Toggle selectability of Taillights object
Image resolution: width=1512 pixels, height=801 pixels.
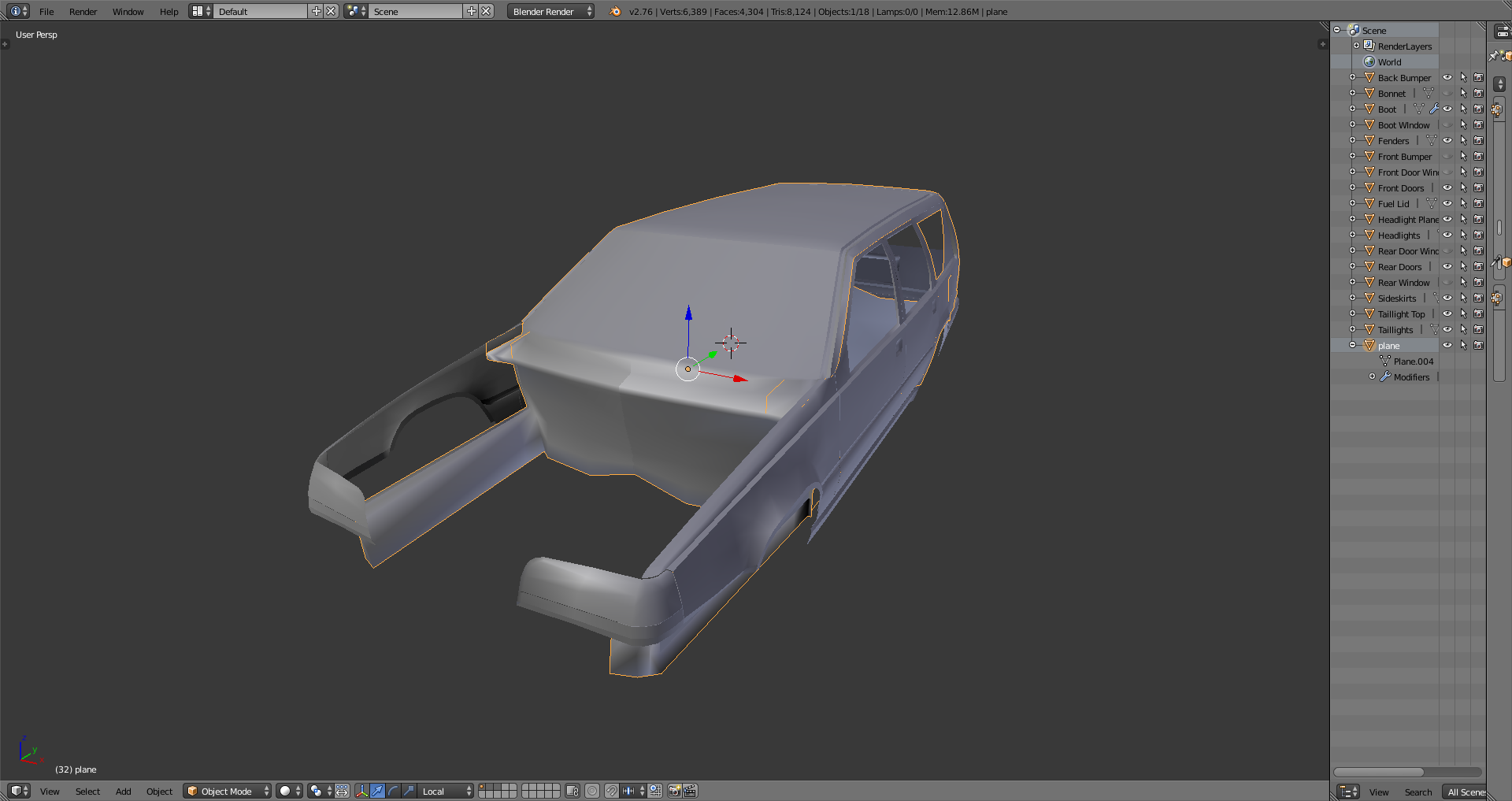(x=1463, y=329)
